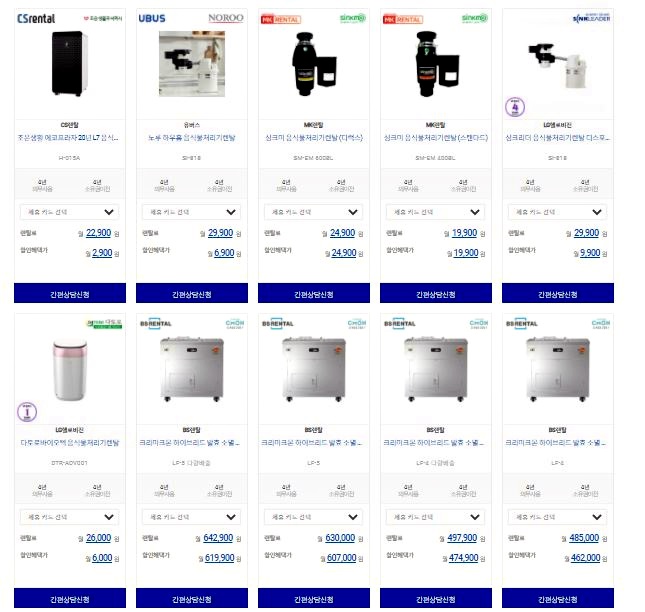Screen dimensions: 645x612
Task: Click the UBUS brand logo
Action: click(152, 19)
